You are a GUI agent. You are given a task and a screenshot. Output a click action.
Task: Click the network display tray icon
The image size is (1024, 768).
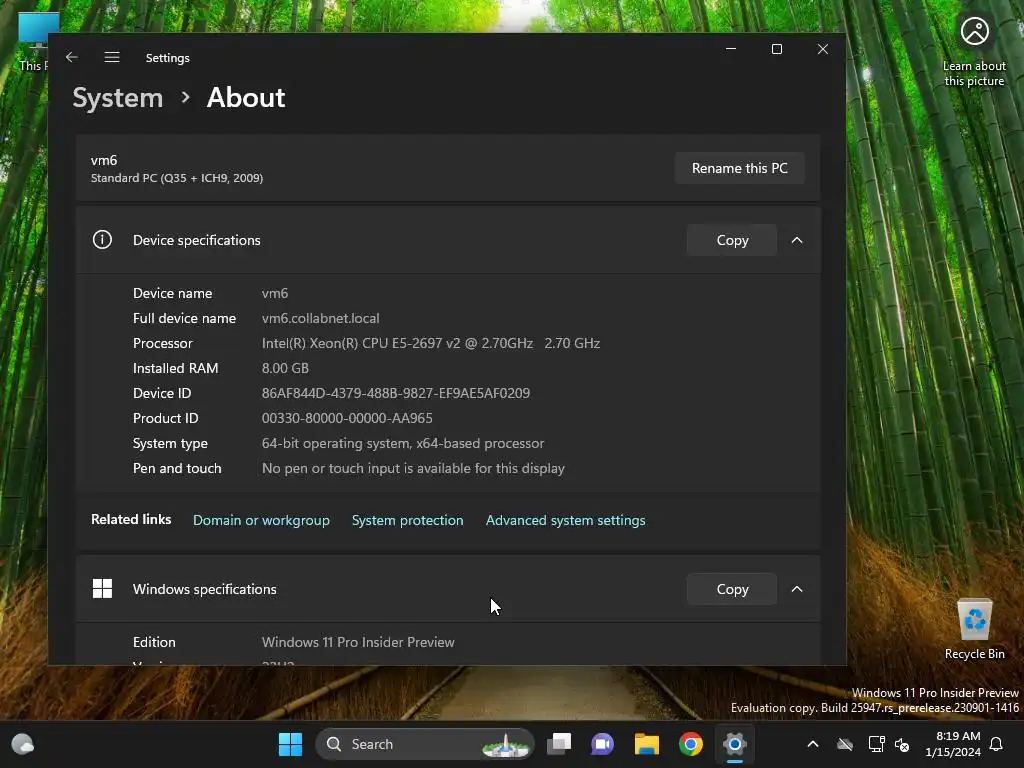click(876, 744)
